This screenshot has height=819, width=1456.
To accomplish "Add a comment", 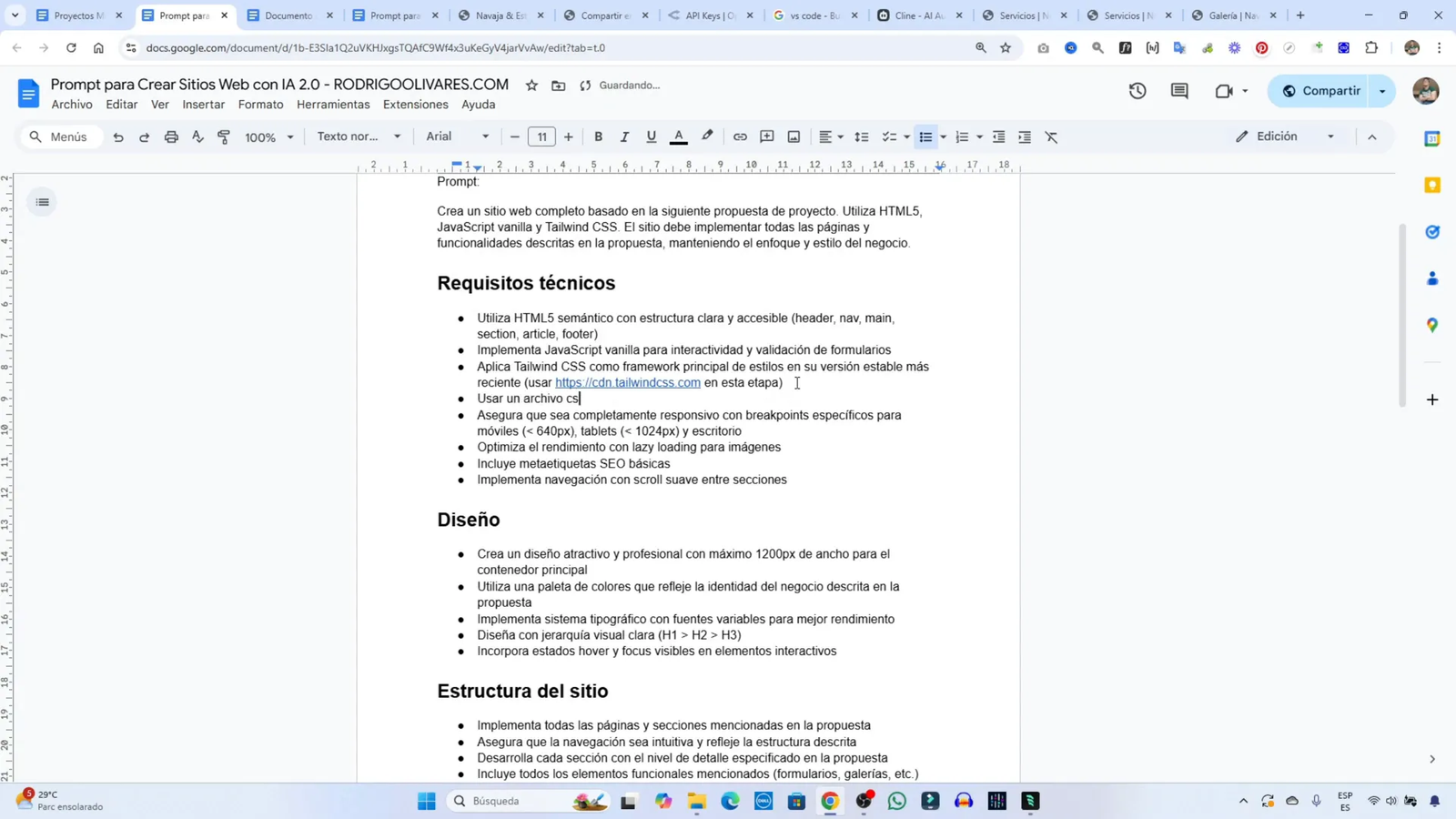I will click(x=767, y=136).
